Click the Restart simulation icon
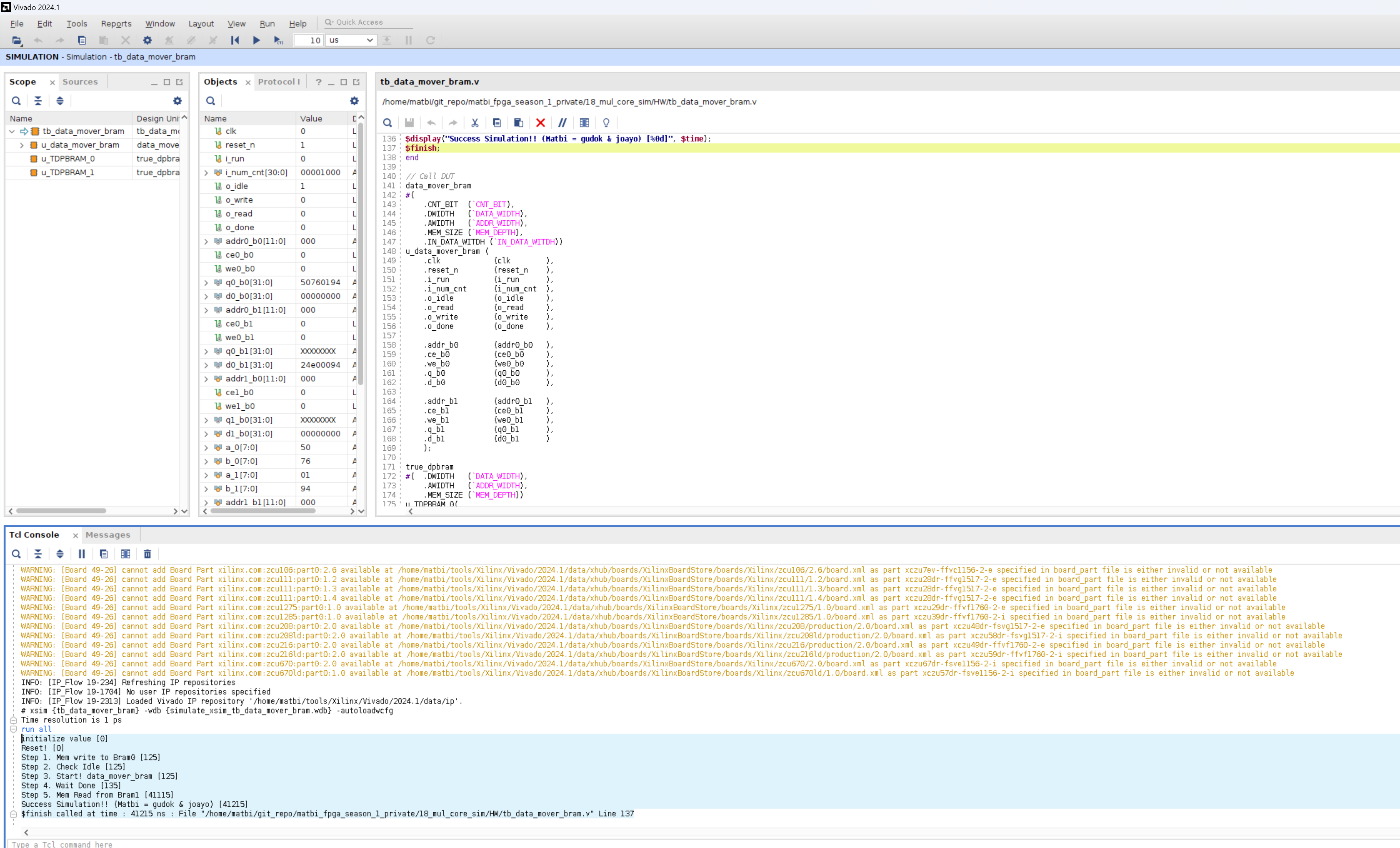Viewport: 1400px width, 848px height. pyautogui.click(x=235, y=40)
